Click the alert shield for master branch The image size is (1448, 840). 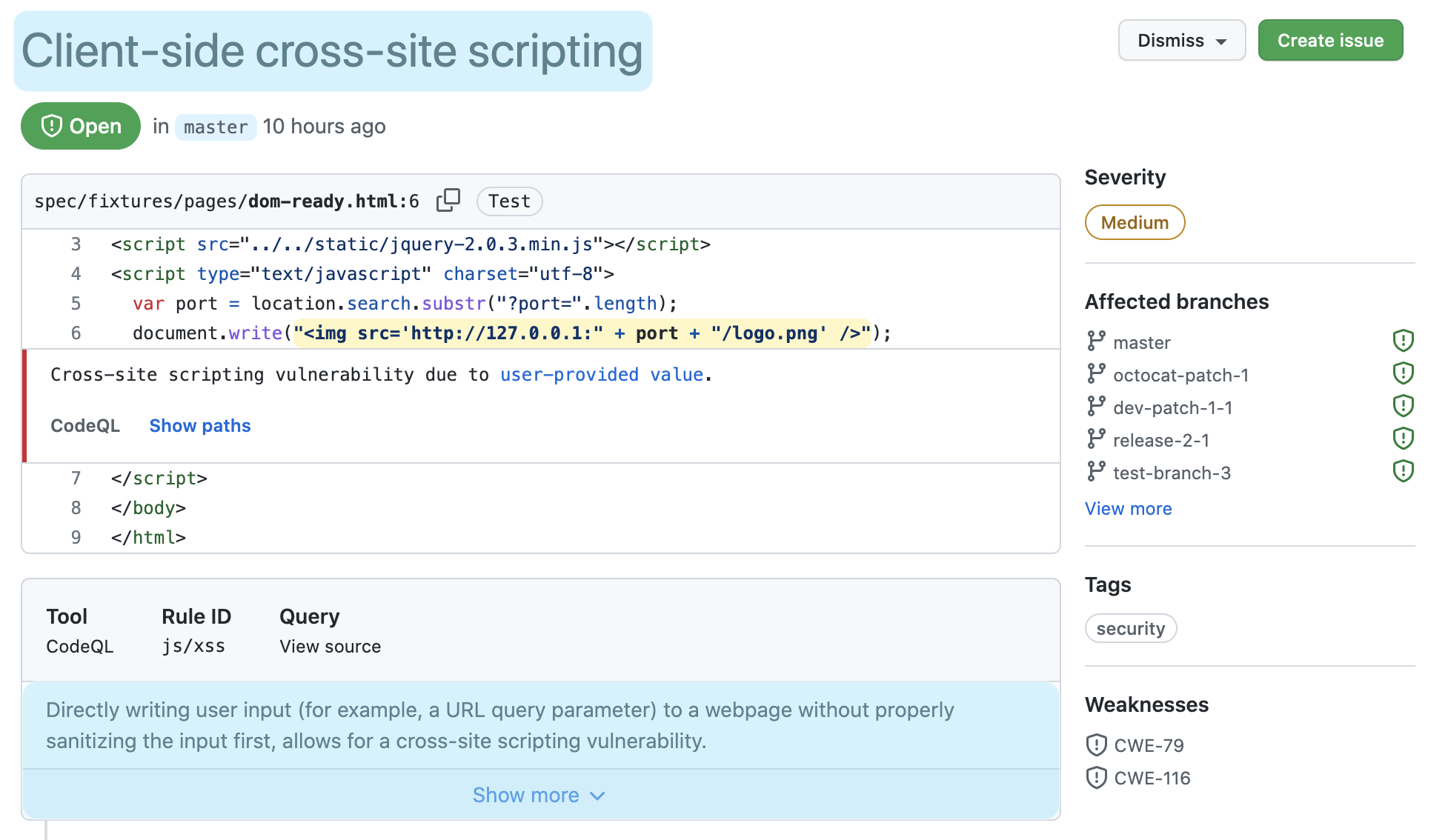[x=1404, y=340]
